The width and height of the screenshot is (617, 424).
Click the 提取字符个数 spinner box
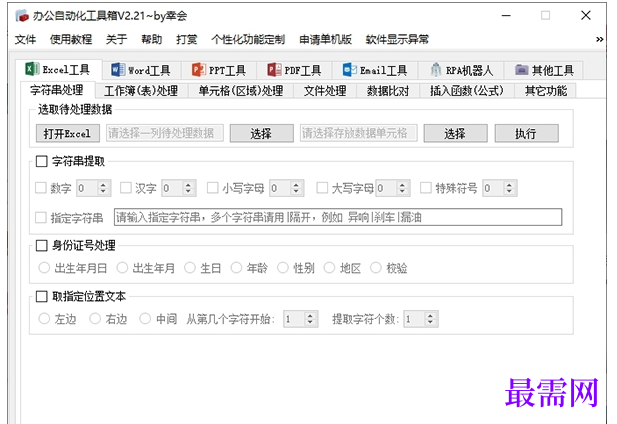pyautogui.click(x=421, y=319)
